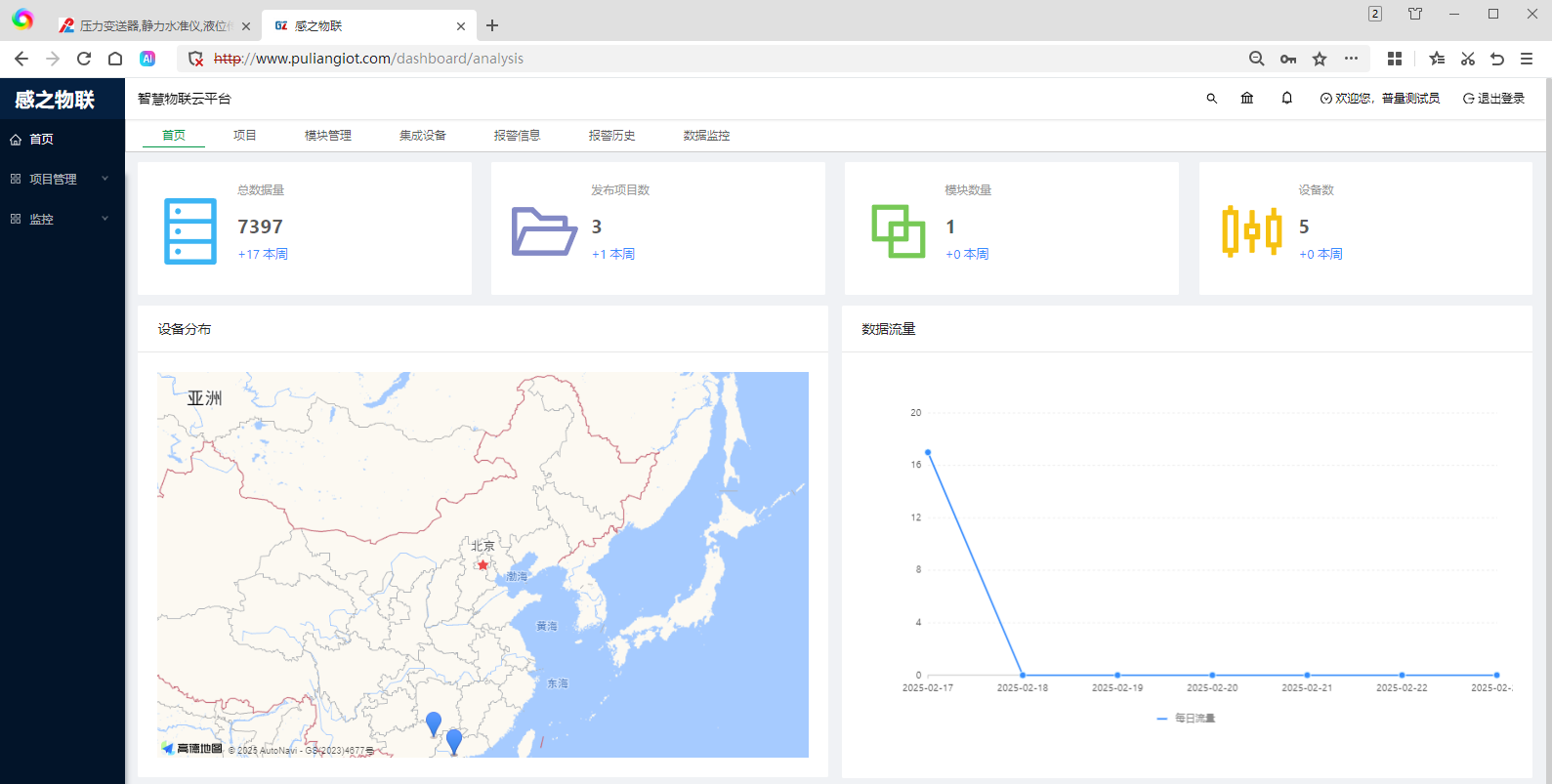Open the notification bell icon
1552x784 pixels.
(x=1287, y=99)
